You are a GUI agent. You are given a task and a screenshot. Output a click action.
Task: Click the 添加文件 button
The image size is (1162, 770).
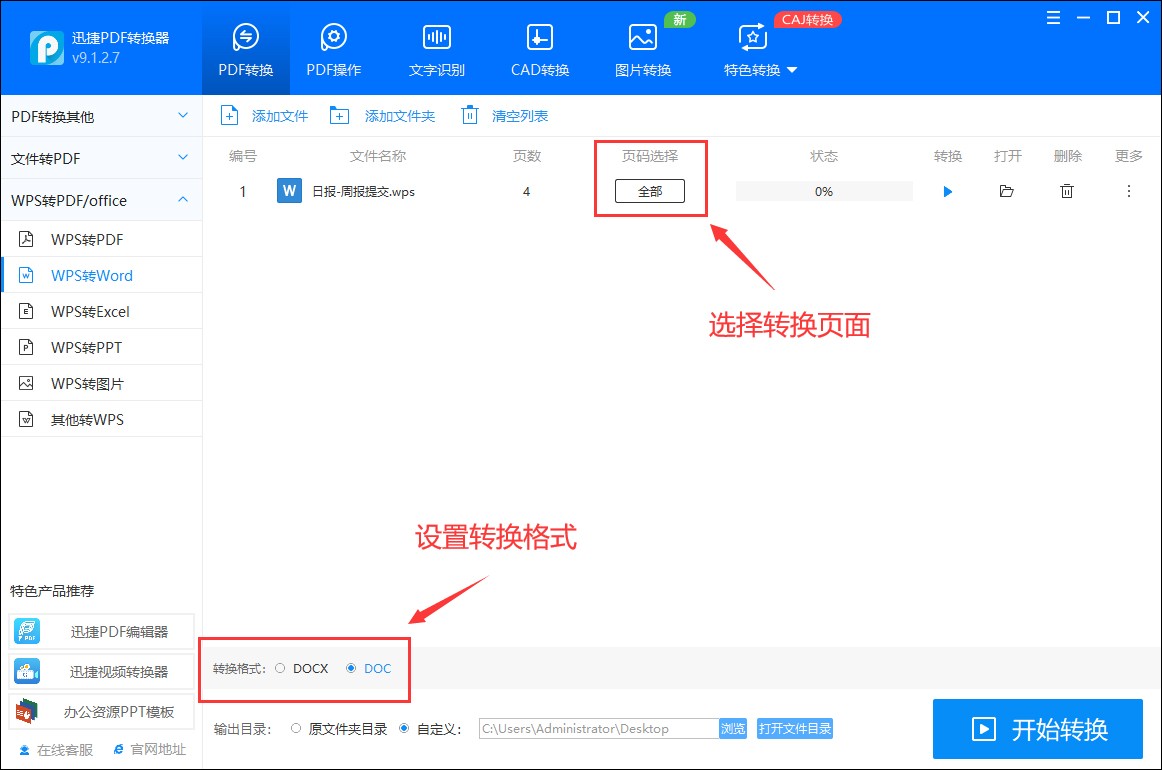[x=265, y=116]
